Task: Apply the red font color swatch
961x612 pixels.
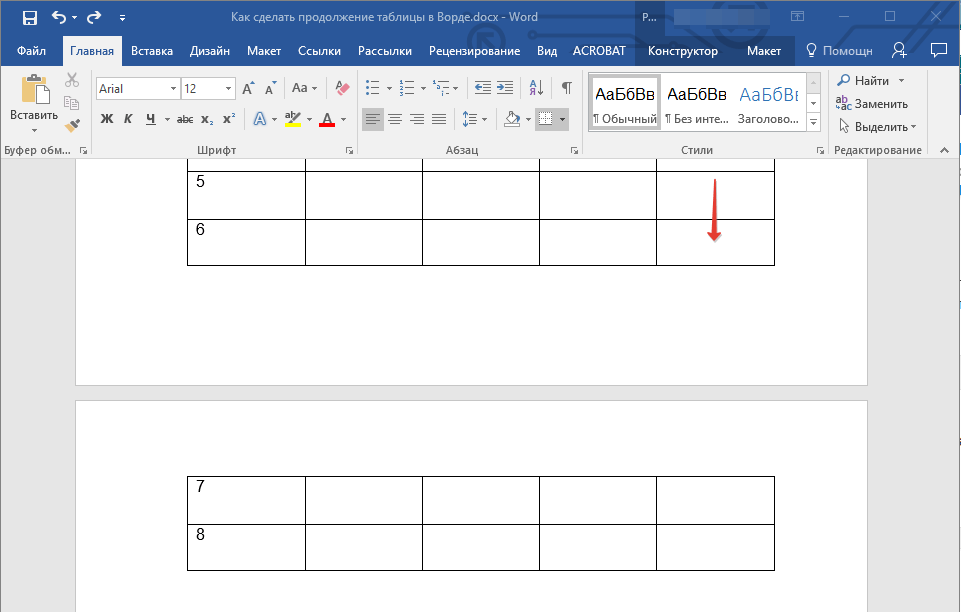Action: (x=326, y=119)
